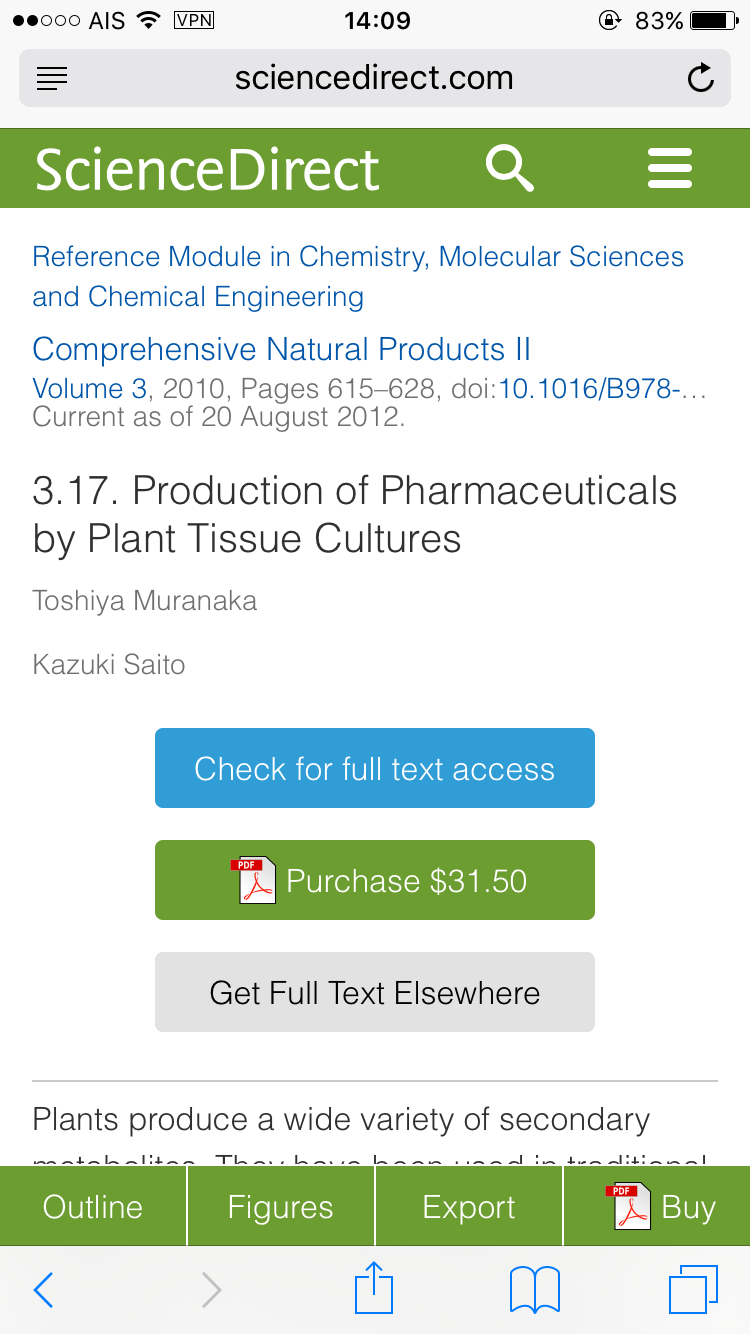Tap Safari reader view lines icon
Image resolution: width=750 pixels, height=1334 pixels.
click(52, 78)
